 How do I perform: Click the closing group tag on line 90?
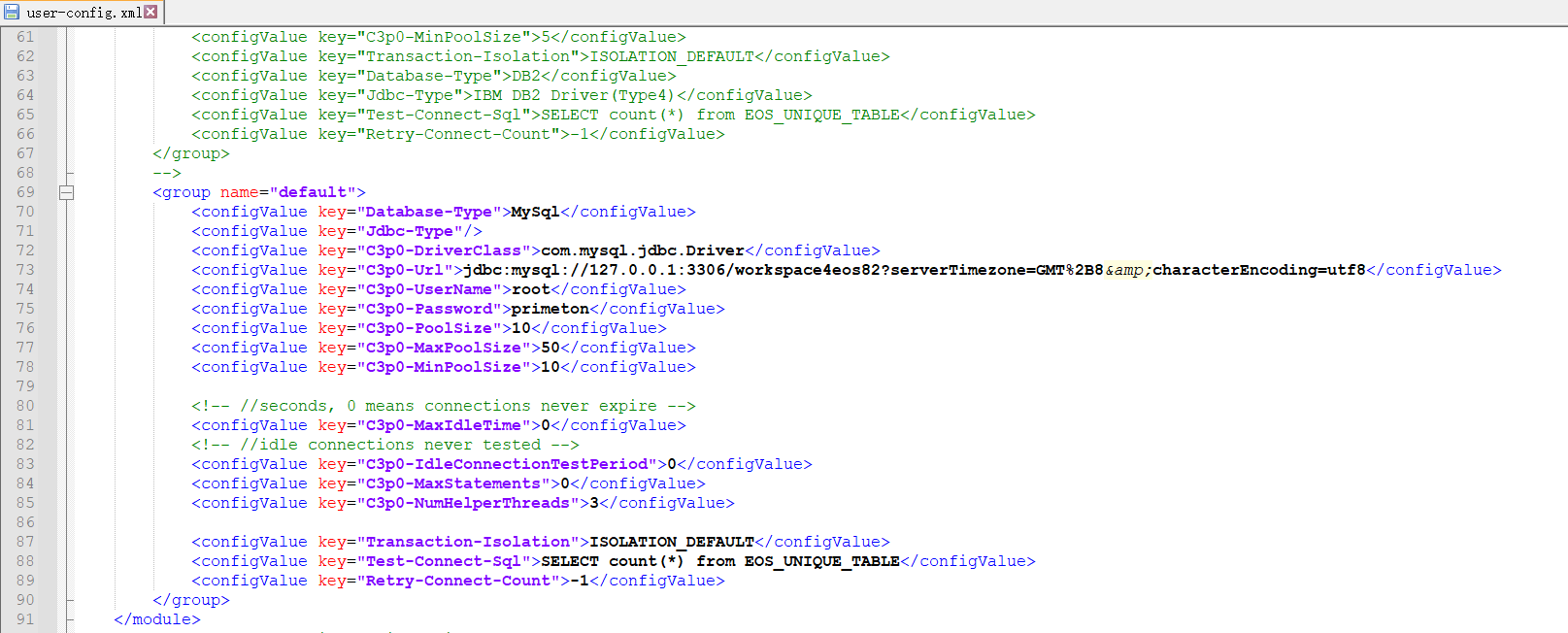coord(190,600)
